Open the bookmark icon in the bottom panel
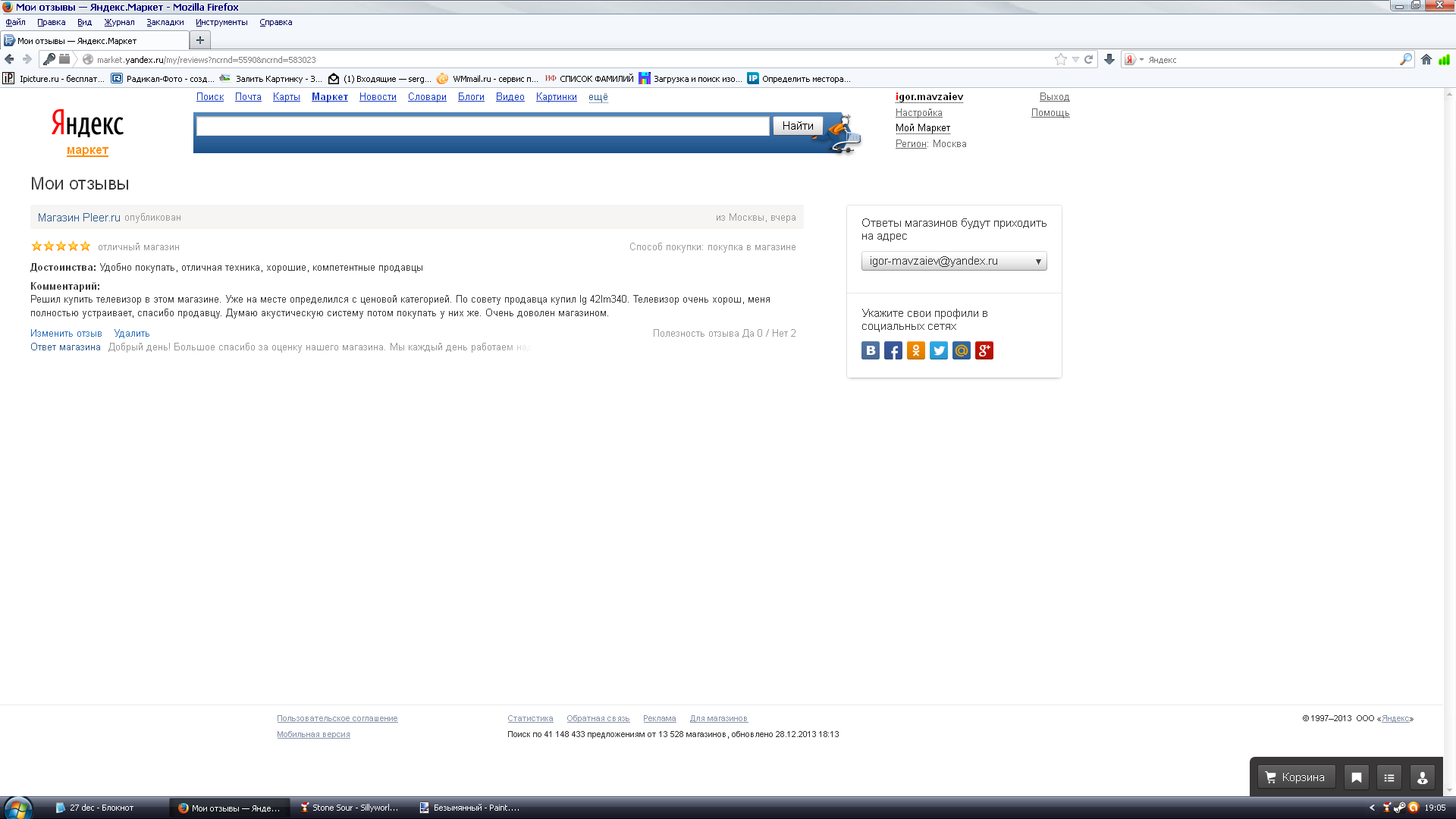Image resolution: width=1456 pixels, height=819 pixels. pyautogui.click(x=1357, y=777)
